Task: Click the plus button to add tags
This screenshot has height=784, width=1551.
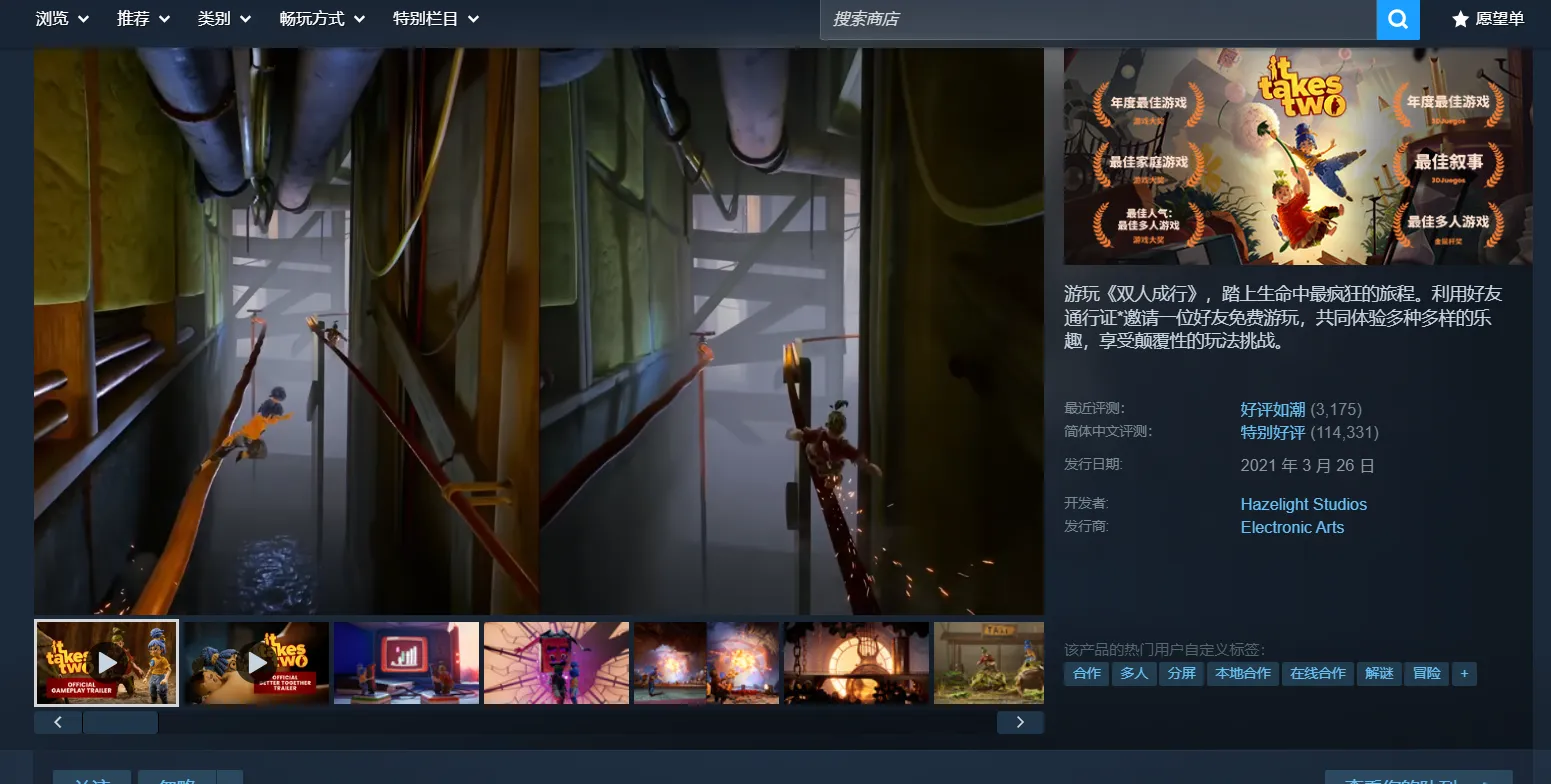Action: pos(1464,674)
